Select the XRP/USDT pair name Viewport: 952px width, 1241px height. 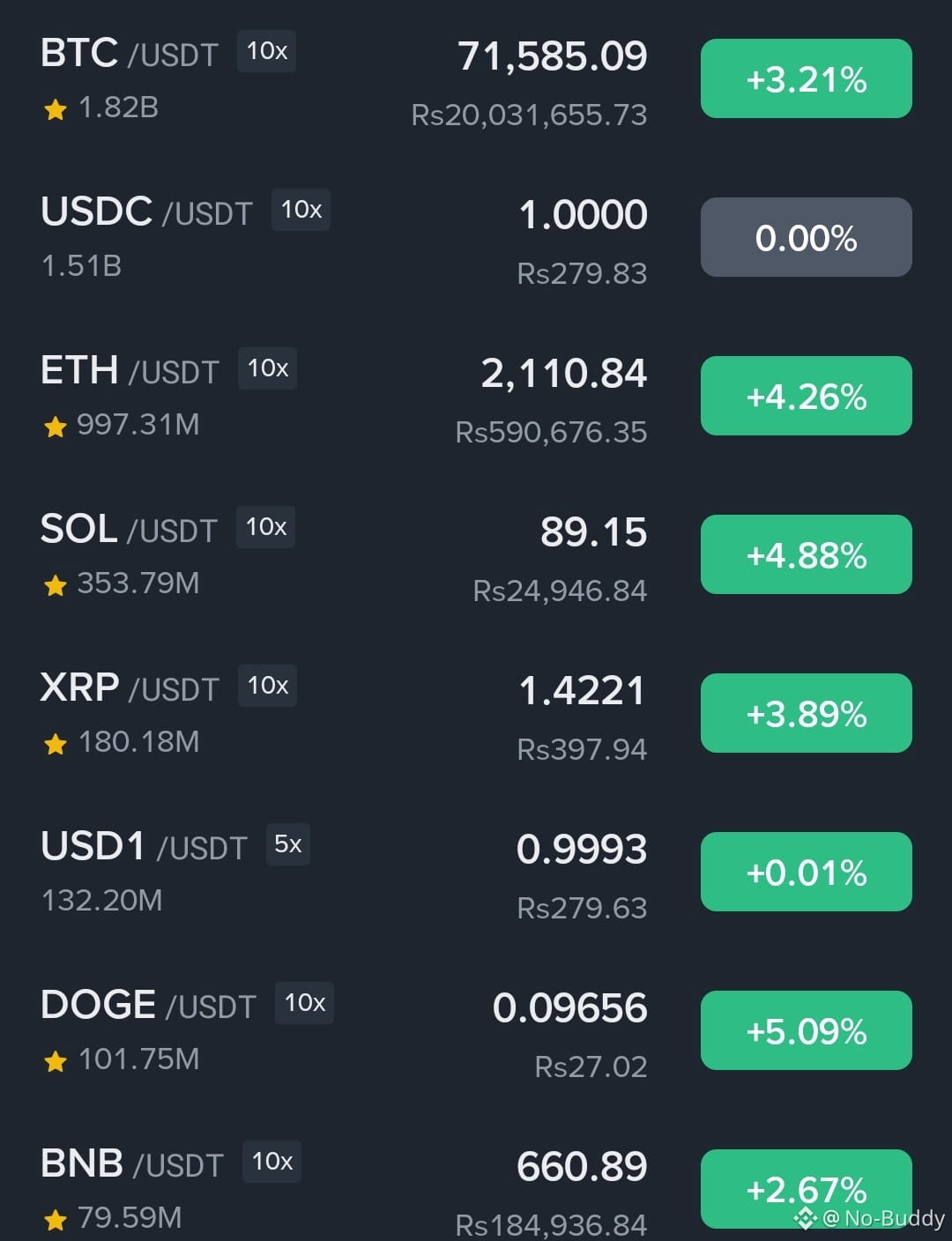coord(129,688)
